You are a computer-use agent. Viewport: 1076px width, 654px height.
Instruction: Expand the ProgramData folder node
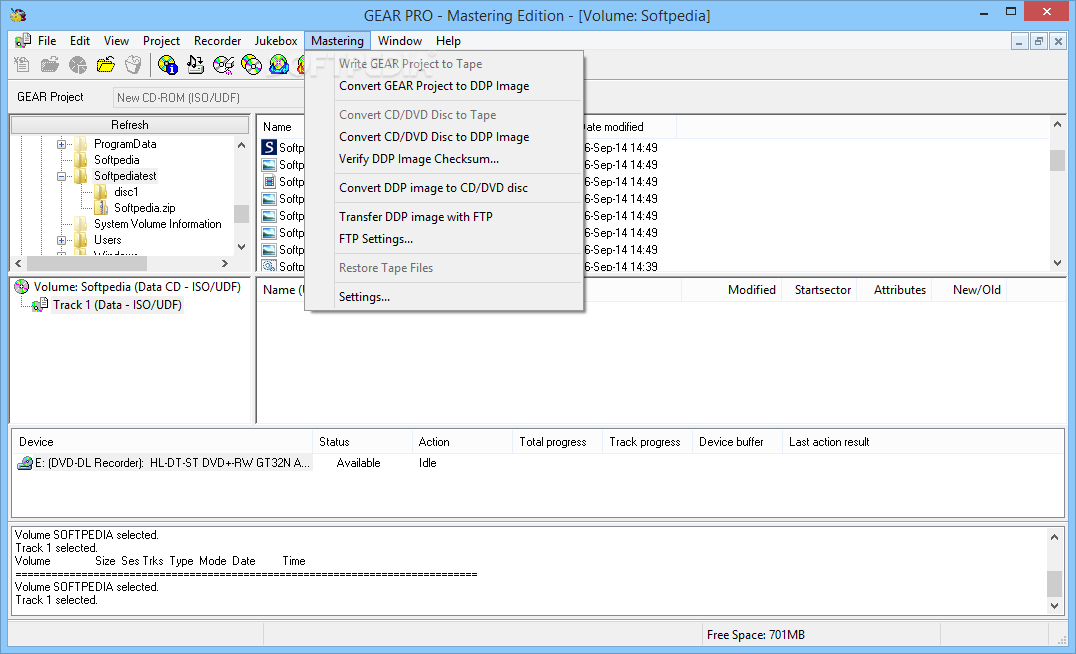[61, 144]
